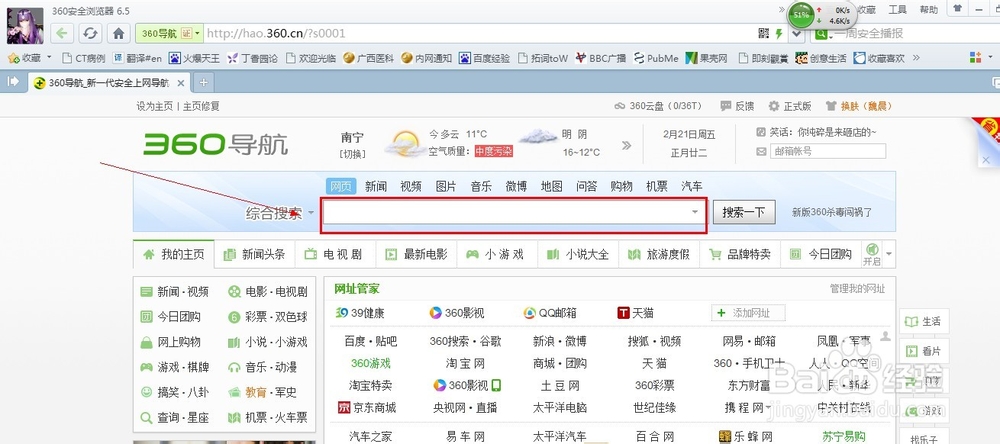This screenshot has height=444, width=1000.
Task: Open 360云盘 cloud drive link
Action: click(x=658, y=106)
